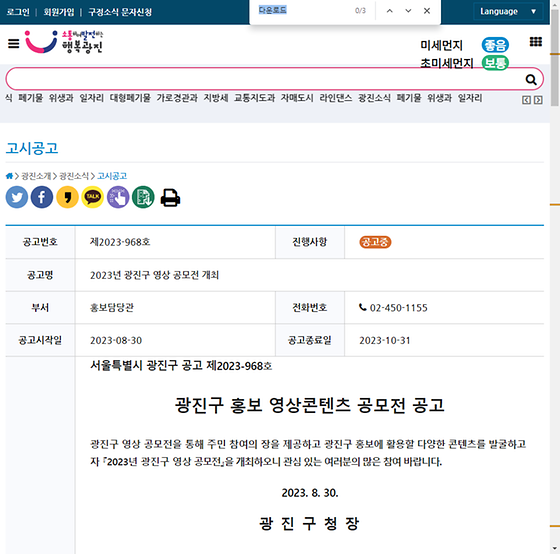
Task: Open the Language dropdown
Action: (508, 11)
